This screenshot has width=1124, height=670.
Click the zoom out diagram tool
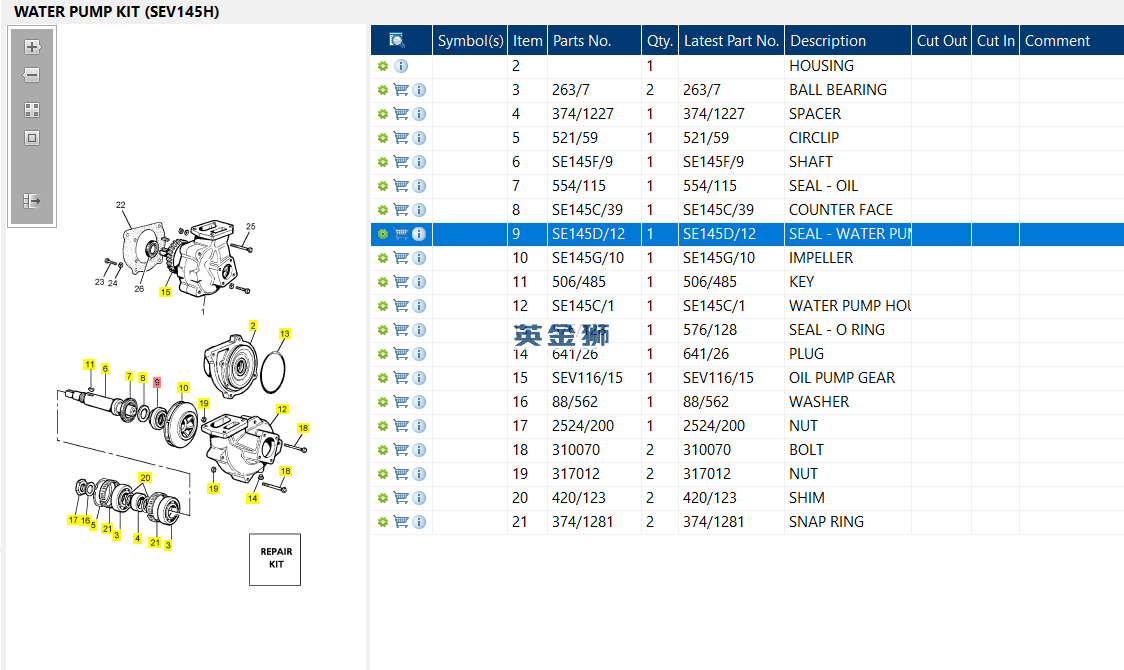(x=32, y=75)
